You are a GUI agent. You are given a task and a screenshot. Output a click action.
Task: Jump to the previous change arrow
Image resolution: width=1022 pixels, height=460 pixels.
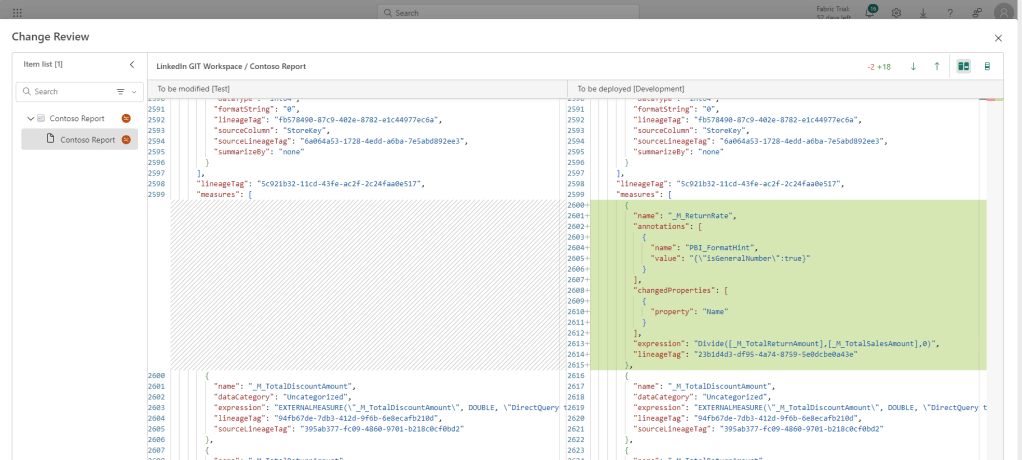pyautogui.click(x=937, y=66)
